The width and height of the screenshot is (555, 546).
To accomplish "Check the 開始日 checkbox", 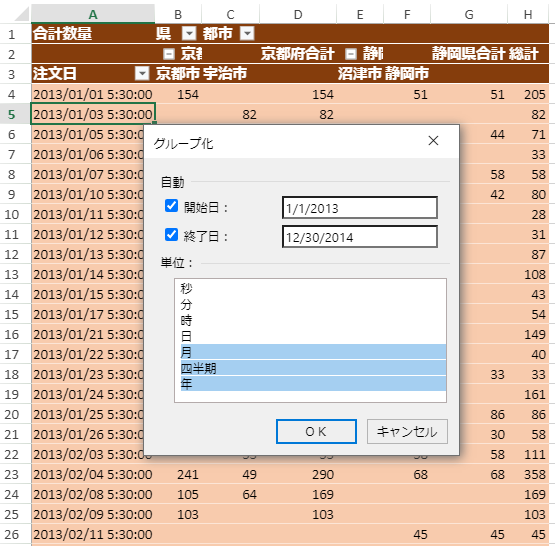I will pos(171,206).
